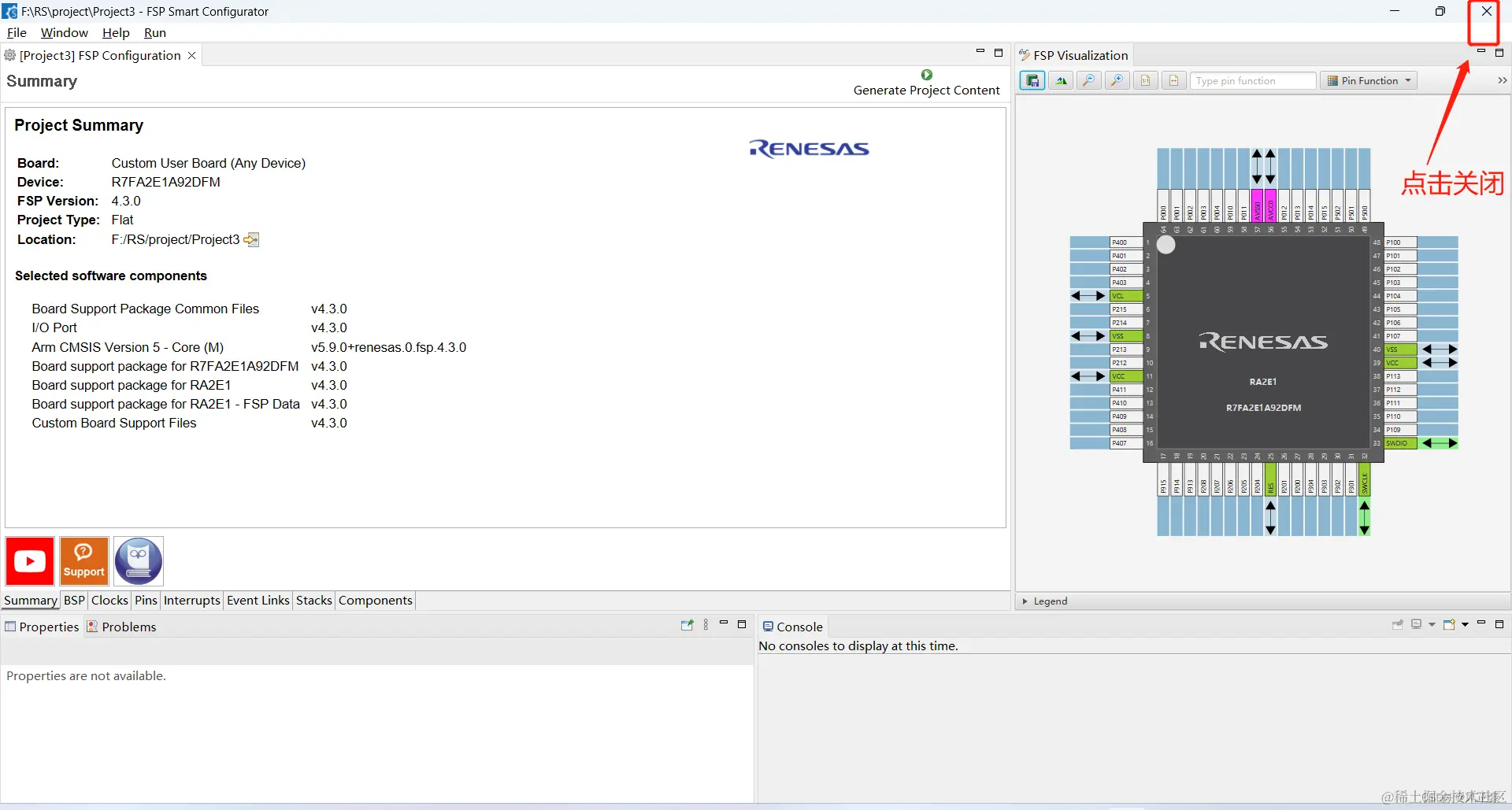Fit chip view to width
Viewport: 1512px width, 810px height.
click(x=1174, y=80)
